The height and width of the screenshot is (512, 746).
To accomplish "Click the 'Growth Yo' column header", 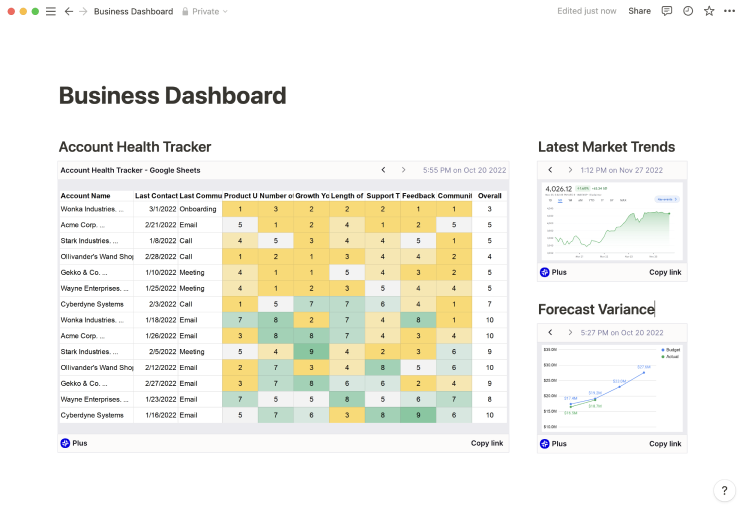I will (312, 196).
